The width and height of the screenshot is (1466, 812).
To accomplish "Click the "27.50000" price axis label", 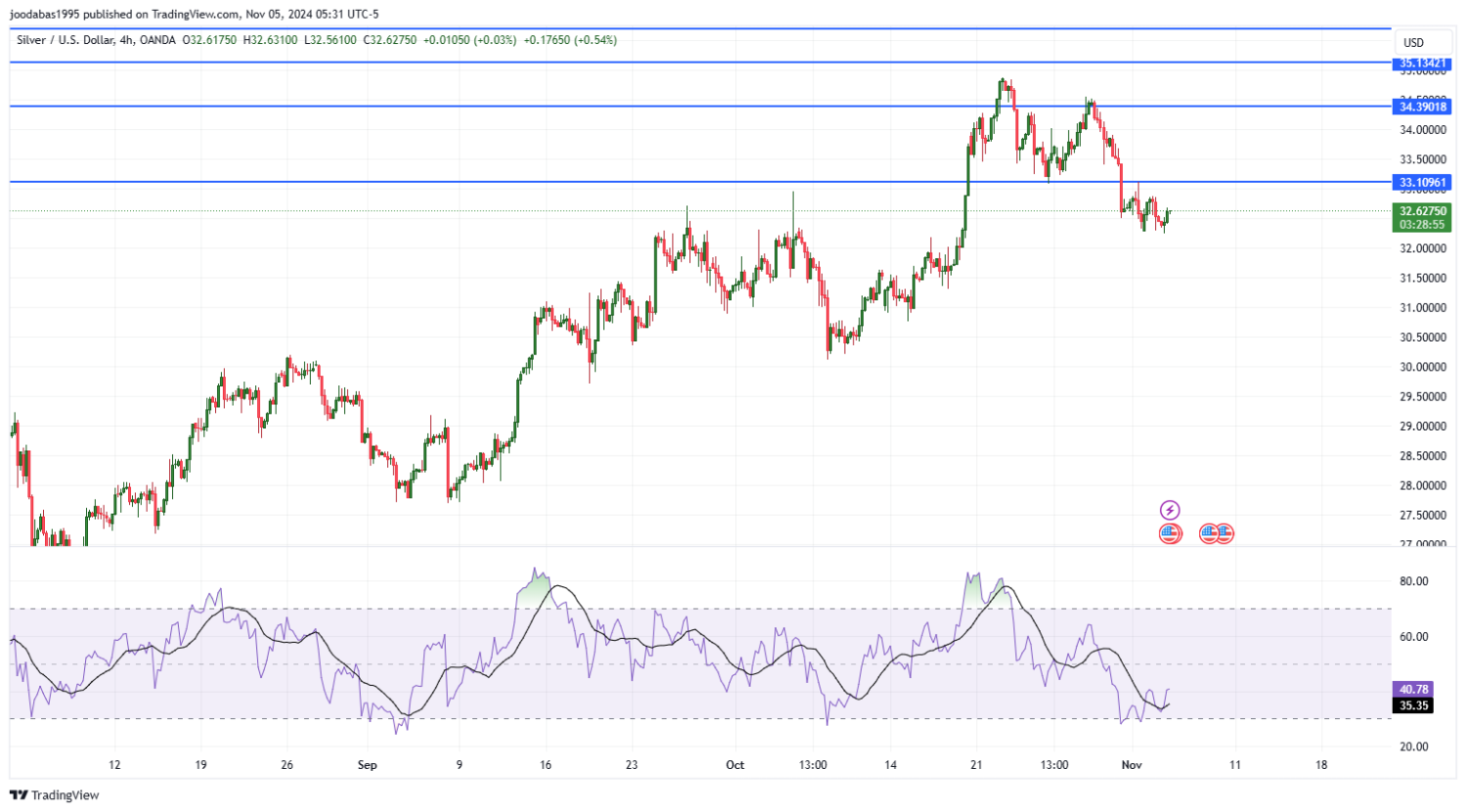I will click(1423, 516).
